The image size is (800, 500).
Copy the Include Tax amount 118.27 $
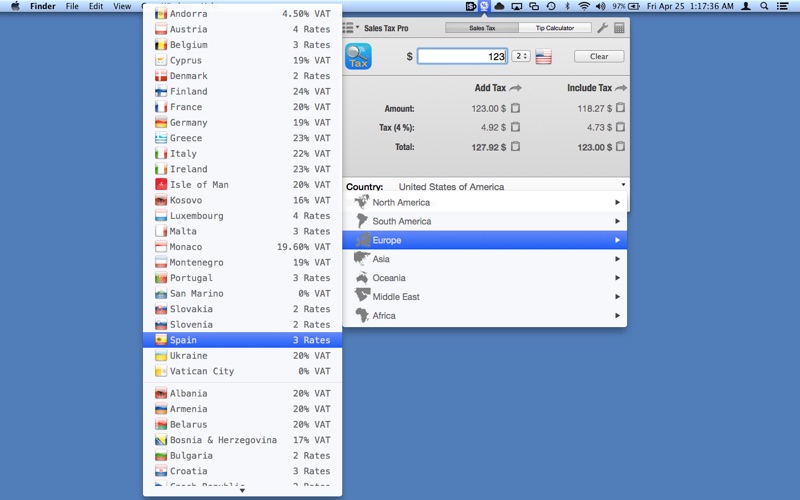[620, 108]
